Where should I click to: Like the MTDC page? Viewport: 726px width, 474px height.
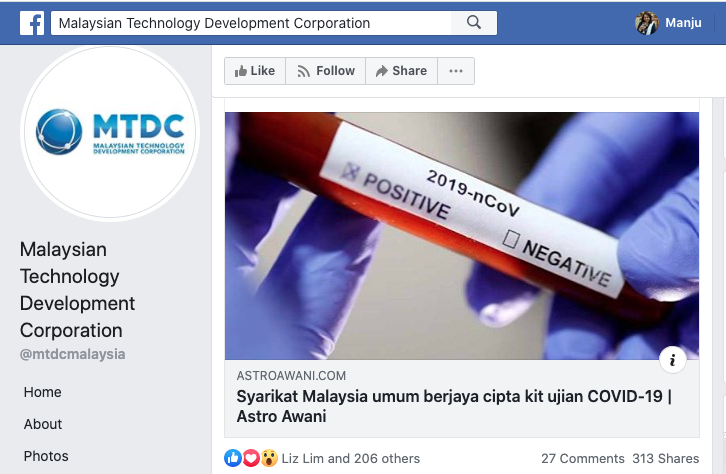[x=255, y=71]
